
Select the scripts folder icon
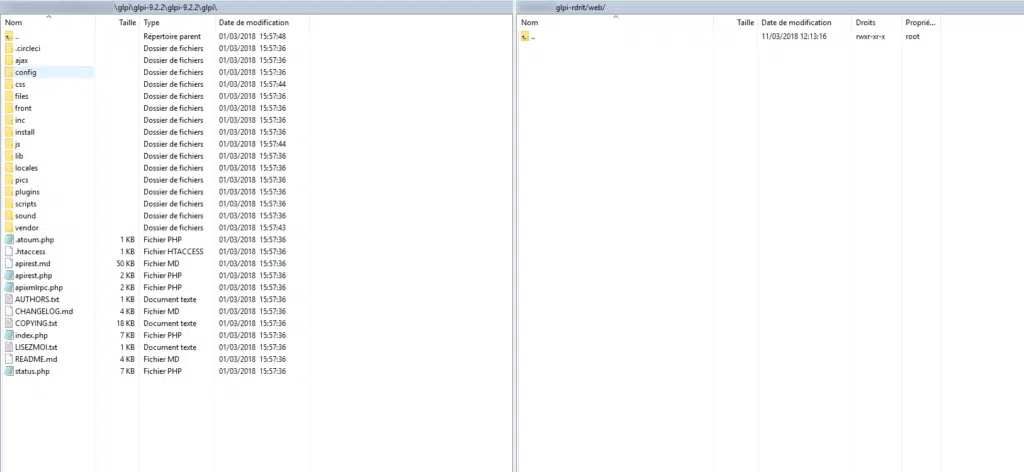(8, 204)
